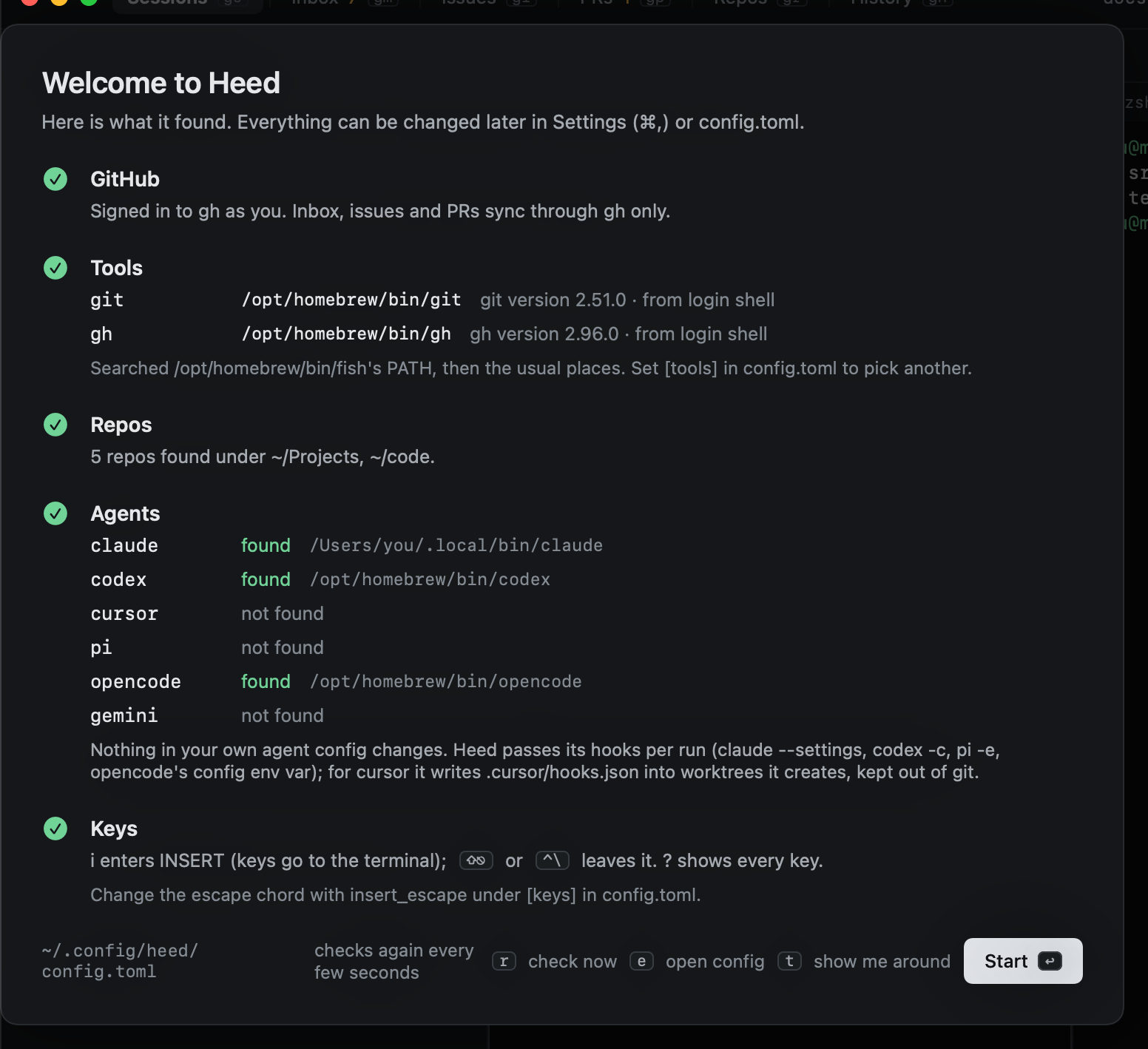
Task: Click the GitHub section title
Action: click(125, 179)
